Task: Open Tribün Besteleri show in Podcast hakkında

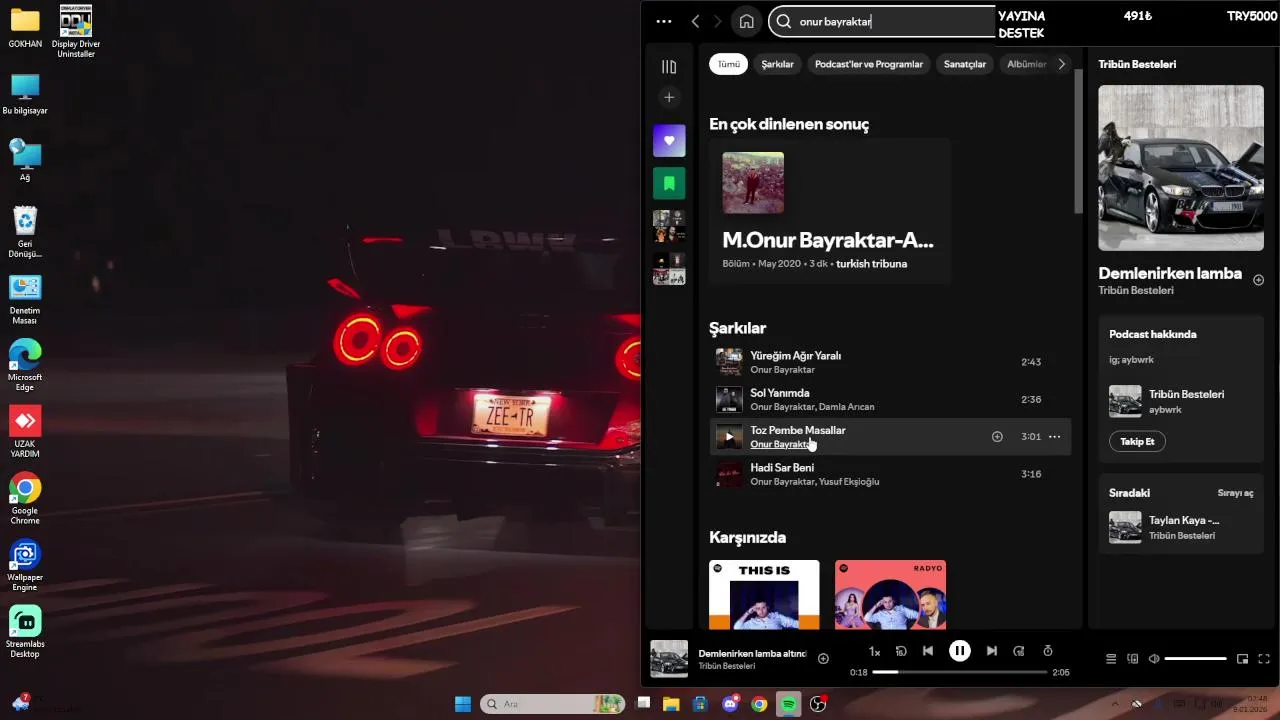Action: [1186, 394]
